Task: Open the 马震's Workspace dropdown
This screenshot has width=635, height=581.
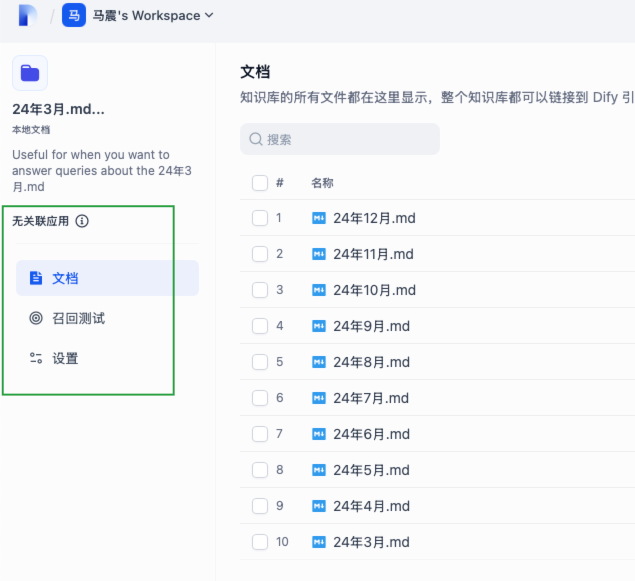Action: (153, 15)
